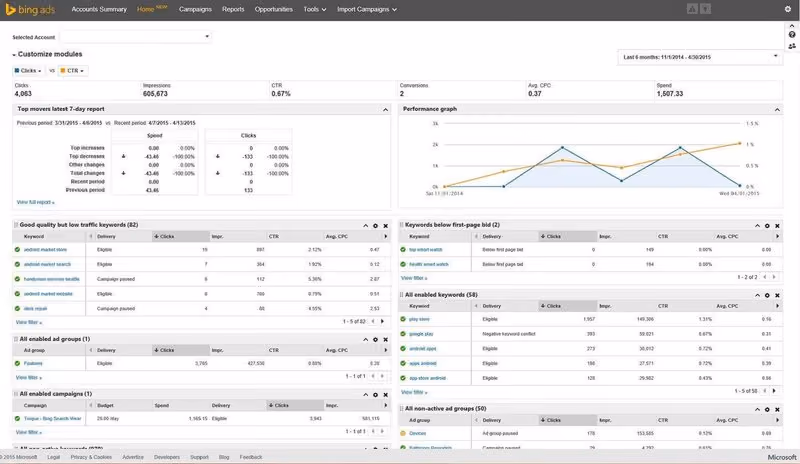Click the Bing Ads logo
This screenshot has height=464, width=800.
[x=30, y=9]
